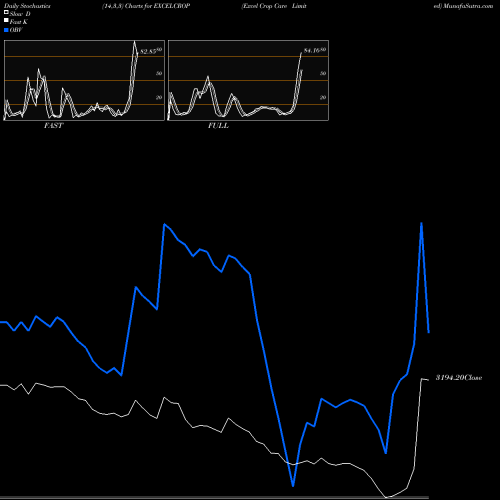500x500 pixels.
Task: Click the 'Excel Crop Care Limit' text
Action: click(x=274, y=6)
